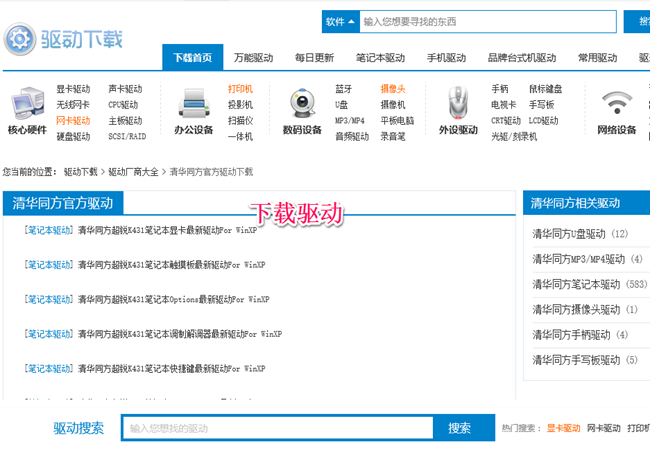Image resolution: width=650 pixels, height=450 pixels.
Task: Open 清华同方摄像头驱动 (1) in sidebar
Action: (585, 310)
